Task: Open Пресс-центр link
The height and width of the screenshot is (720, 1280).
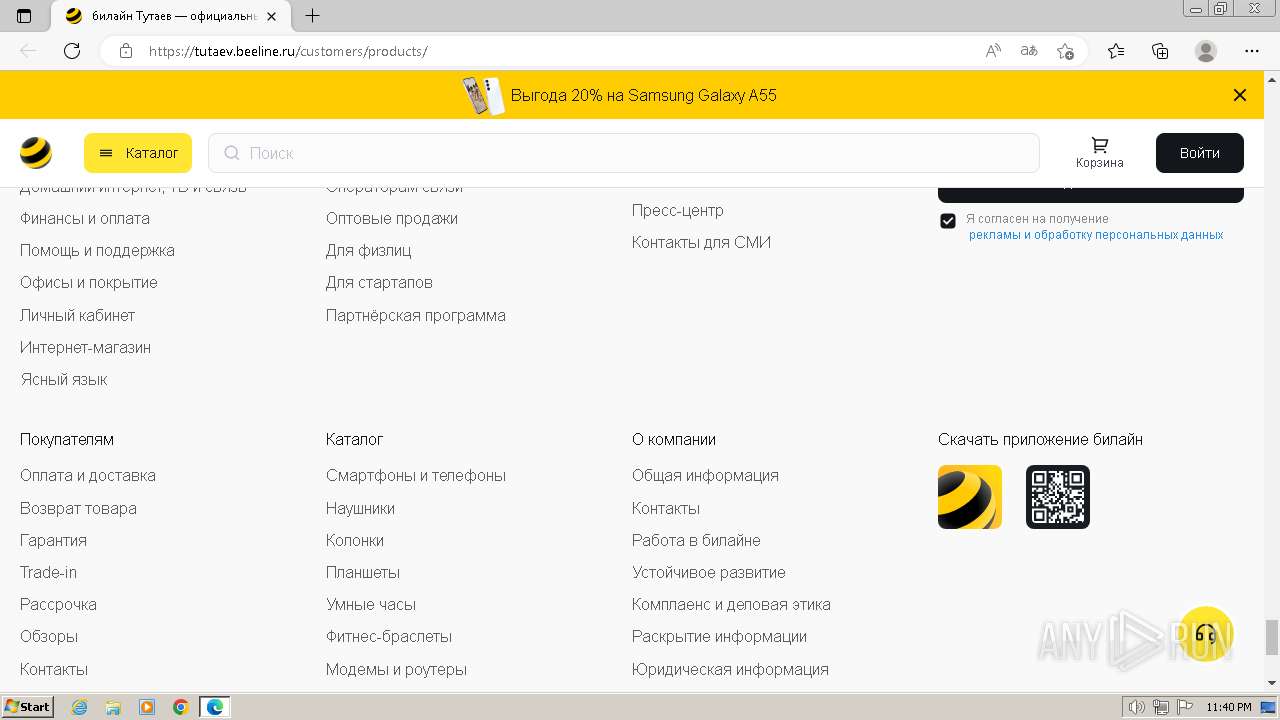Action: [678, 210]
